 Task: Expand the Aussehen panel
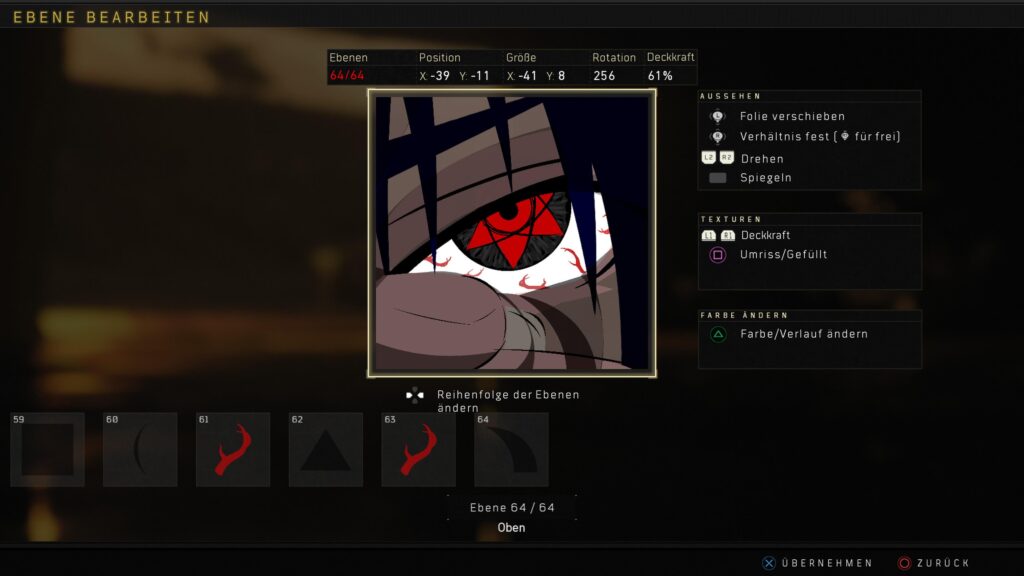point(730,97)
